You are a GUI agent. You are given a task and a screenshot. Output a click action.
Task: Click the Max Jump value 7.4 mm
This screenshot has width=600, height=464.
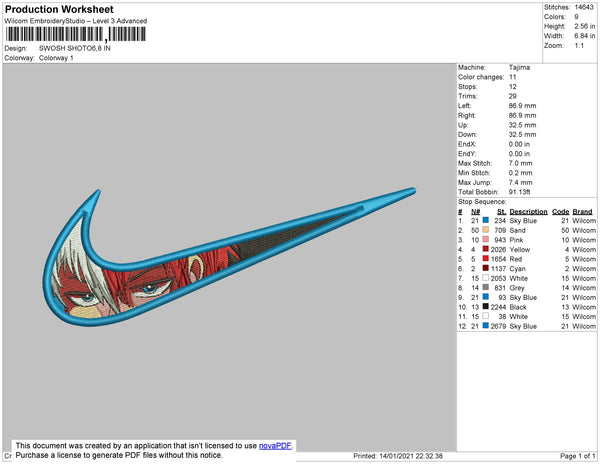coord(520,182)
